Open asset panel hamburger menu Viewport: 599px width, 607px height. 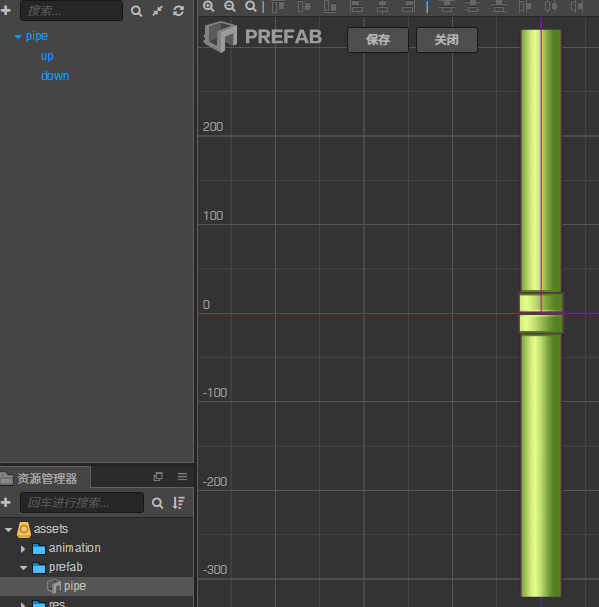[182, 477]
